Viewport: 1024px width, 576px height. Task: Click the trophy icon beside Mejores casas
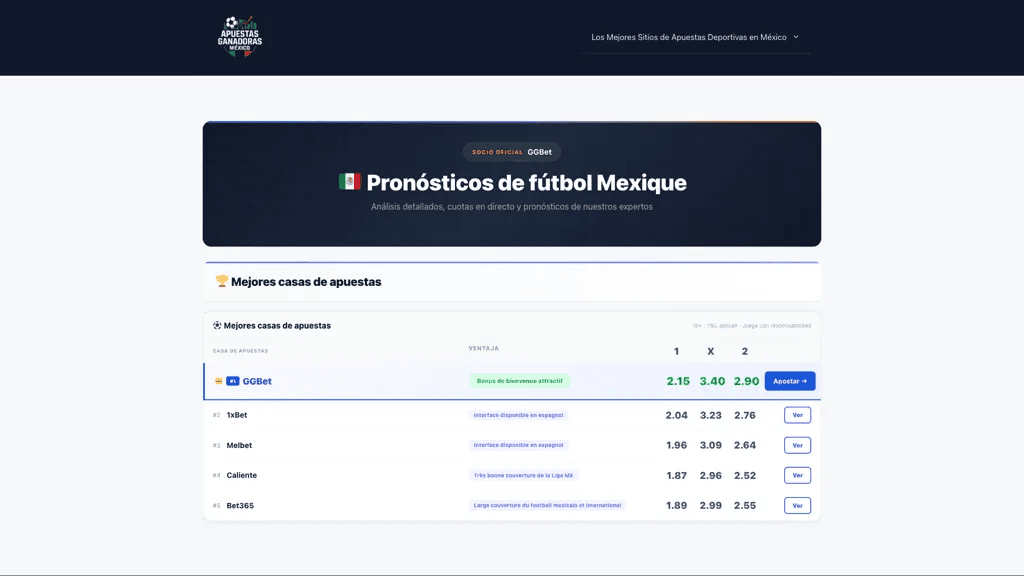[221, 281]
